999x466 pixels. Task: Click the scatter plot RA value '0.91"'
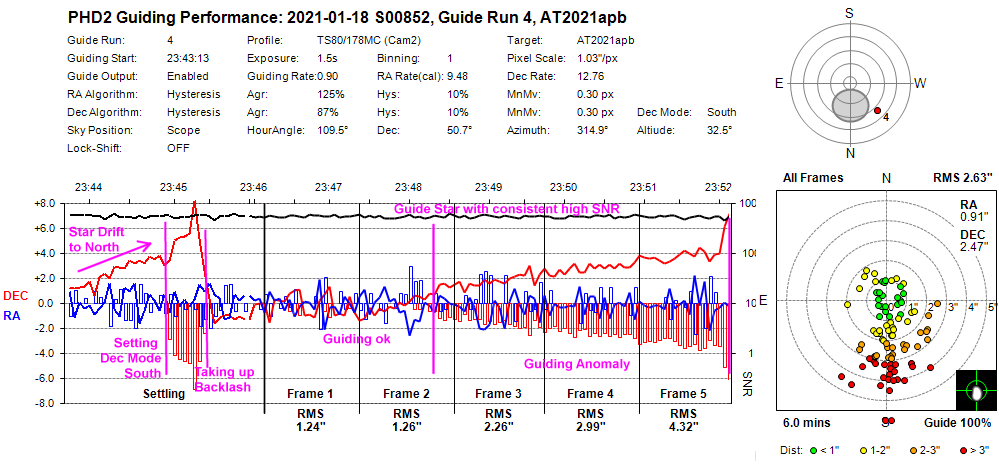click(x=972, y=215)
